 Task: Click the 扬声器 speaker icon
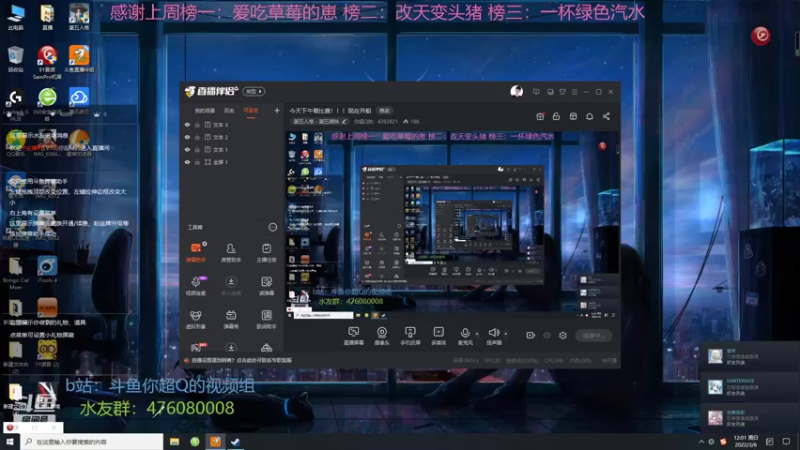tap(493, 334)
